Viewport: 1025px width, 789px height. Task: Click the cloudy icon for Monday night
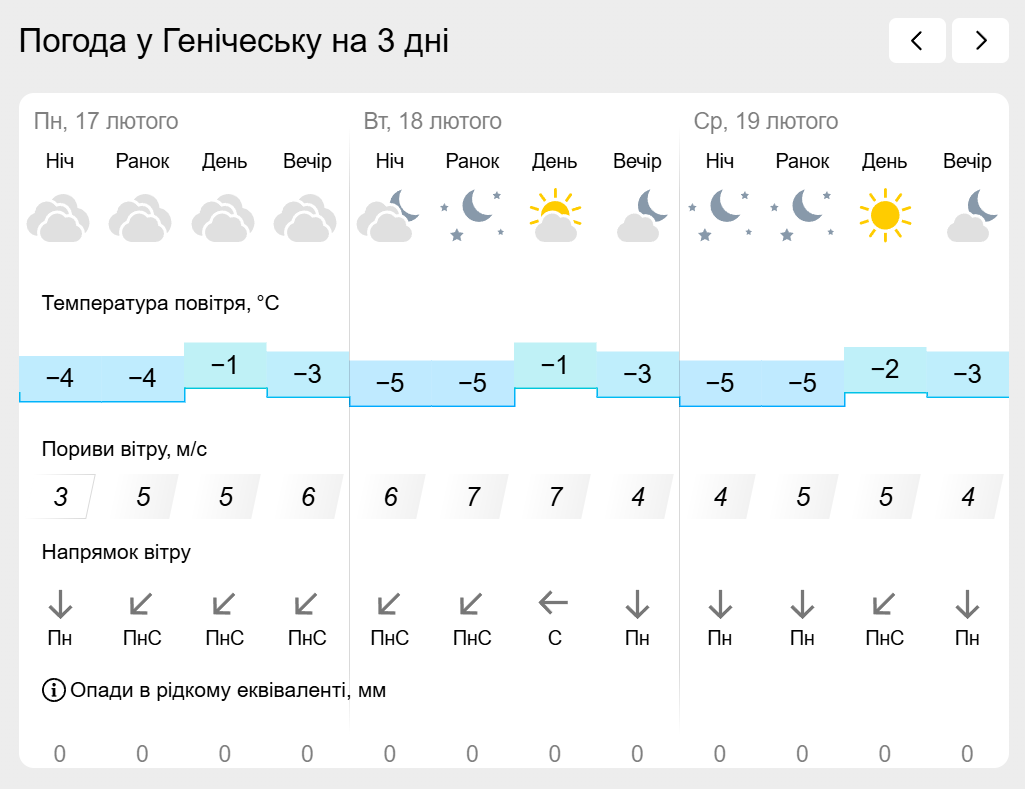(x=59, y=218)
